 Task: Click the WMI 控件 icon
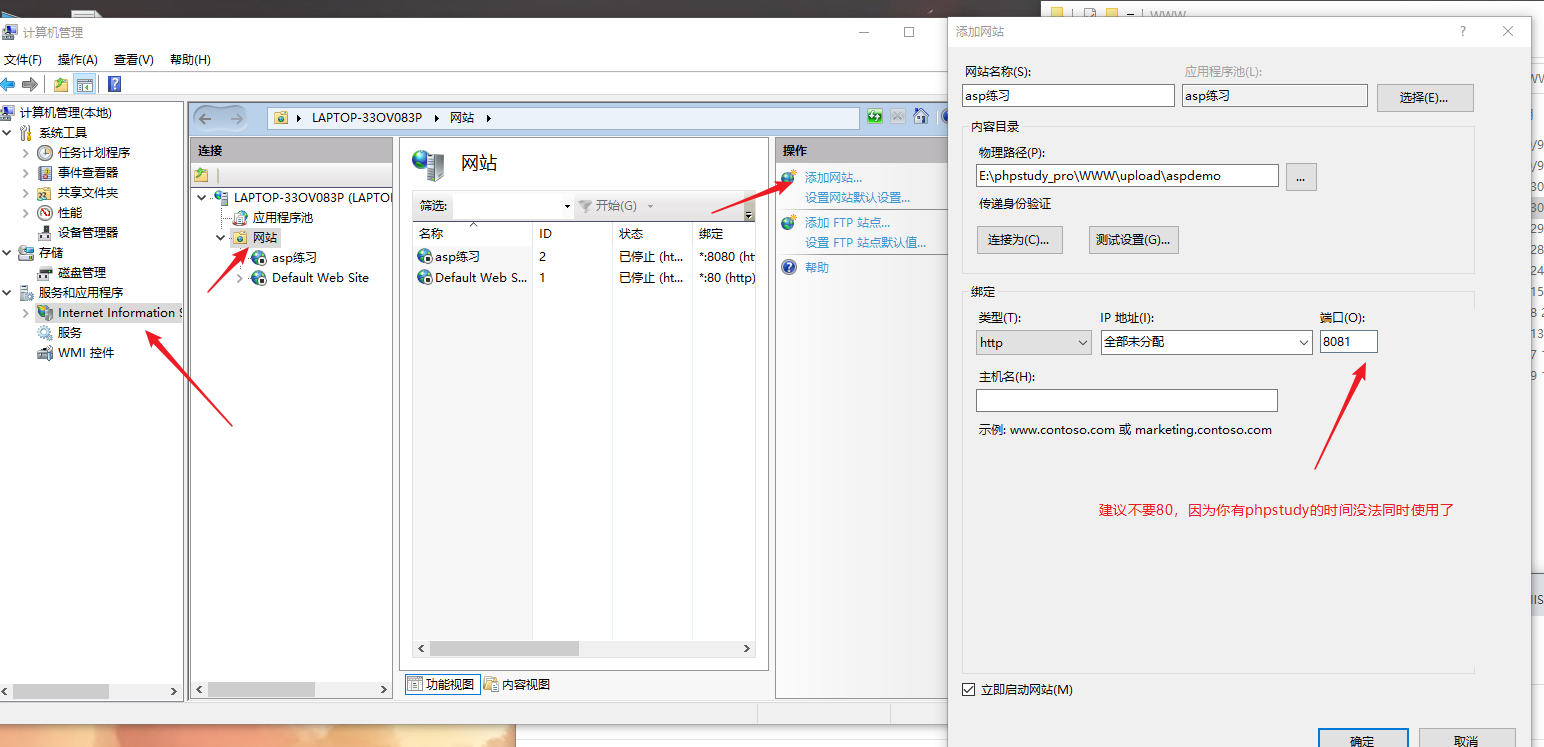click(x=45, y=352)
